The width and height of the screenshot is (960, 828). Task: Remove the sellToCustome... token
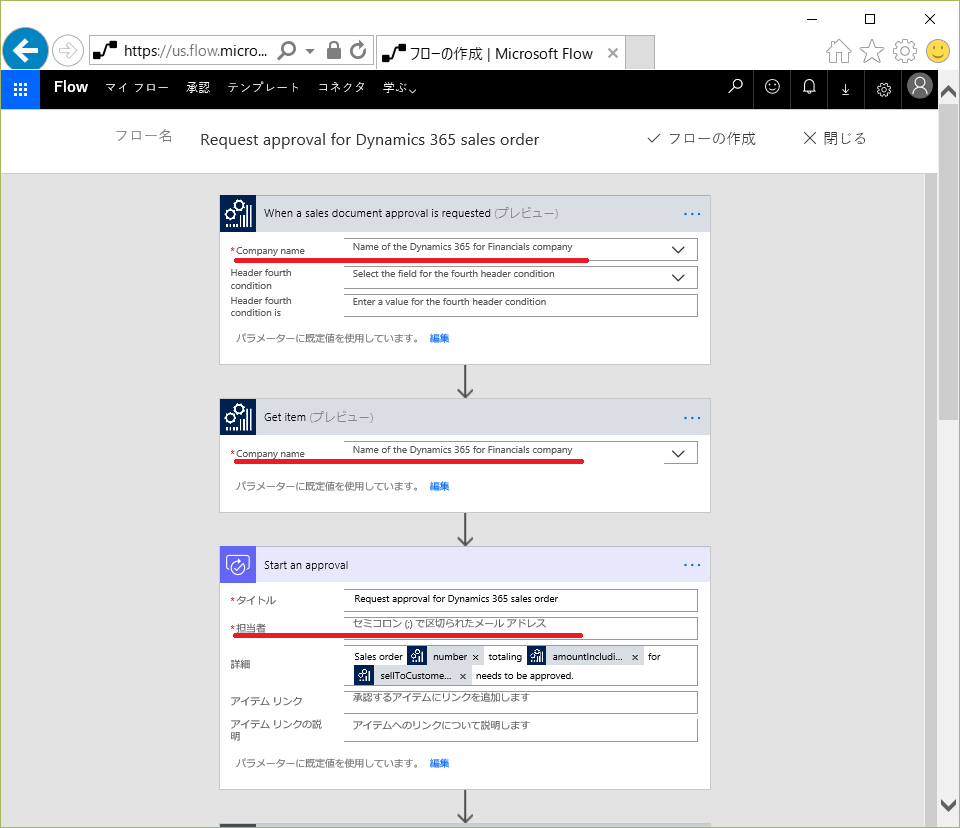click(463, 676)
